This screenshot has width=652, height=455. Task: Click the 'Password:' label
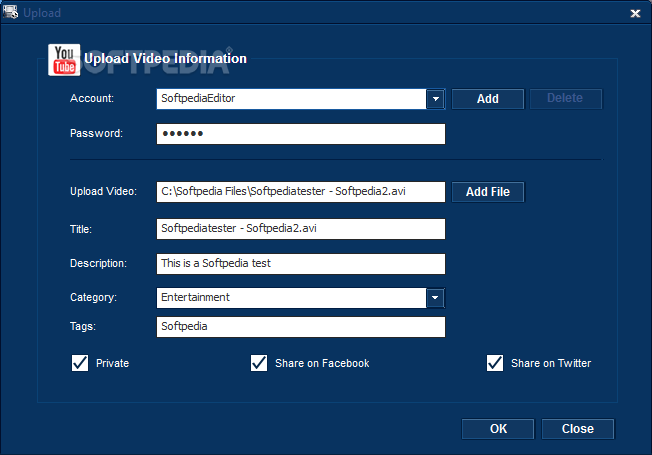(x=96, y=134)
